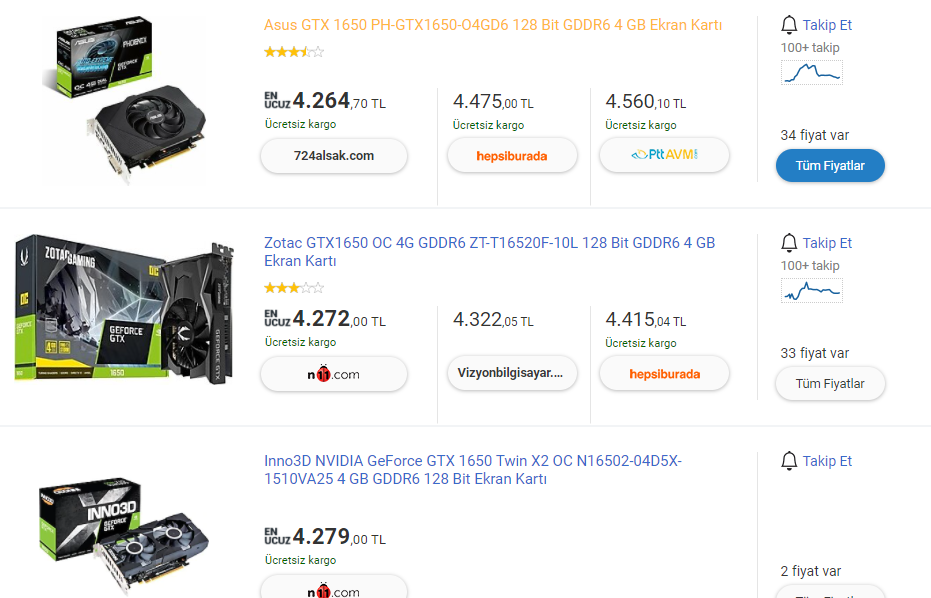Open the n11.com offer for Zotac card

coord(334,374)
